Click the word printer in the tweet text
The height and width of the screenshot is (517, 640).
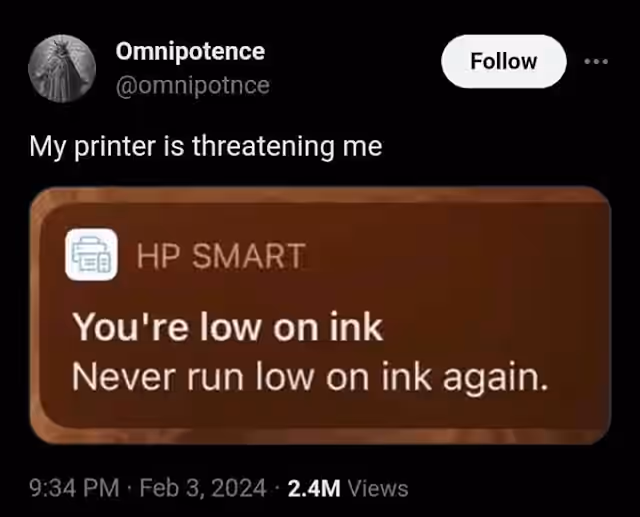tap(115, 147)
